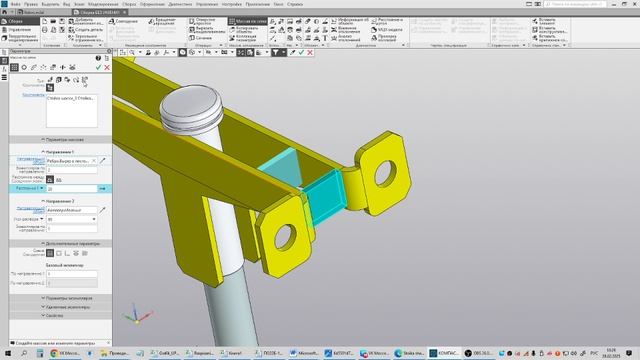640x360 pixels.
Task: Open the КОМПАС app on the taskbar
Action: point(444,353)
